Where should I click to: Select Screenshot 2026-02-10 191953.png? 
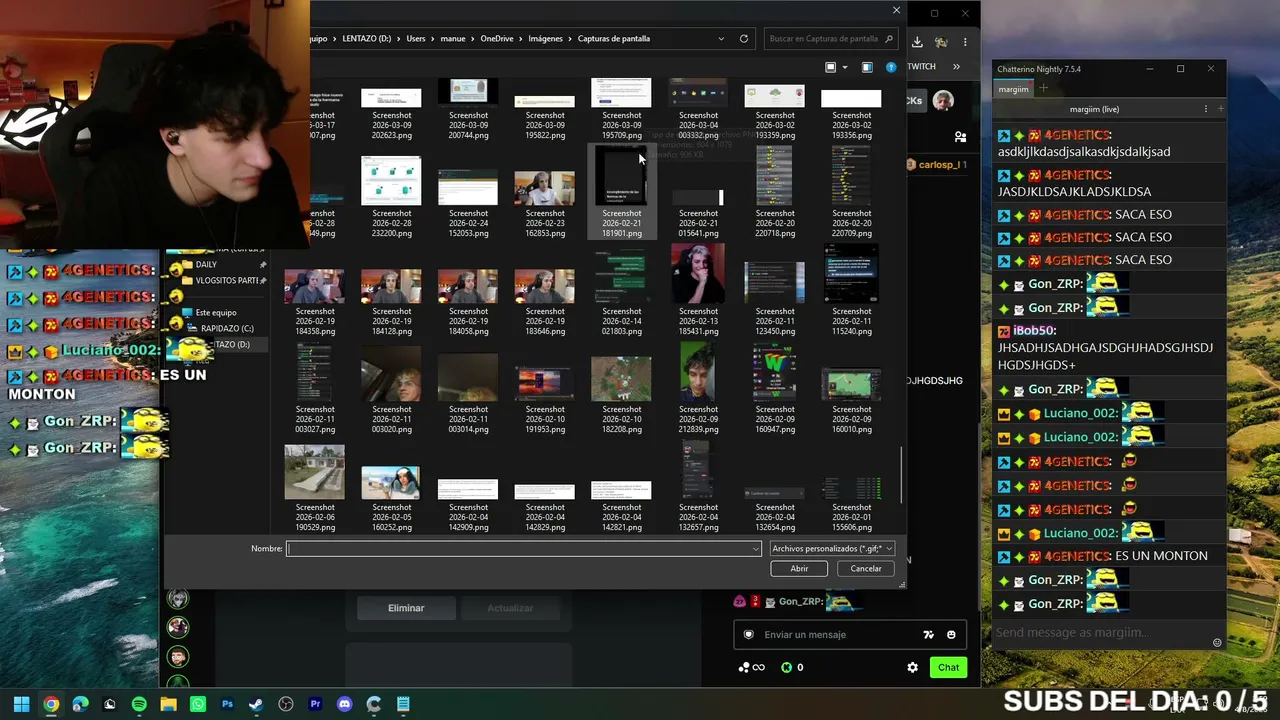545,388
